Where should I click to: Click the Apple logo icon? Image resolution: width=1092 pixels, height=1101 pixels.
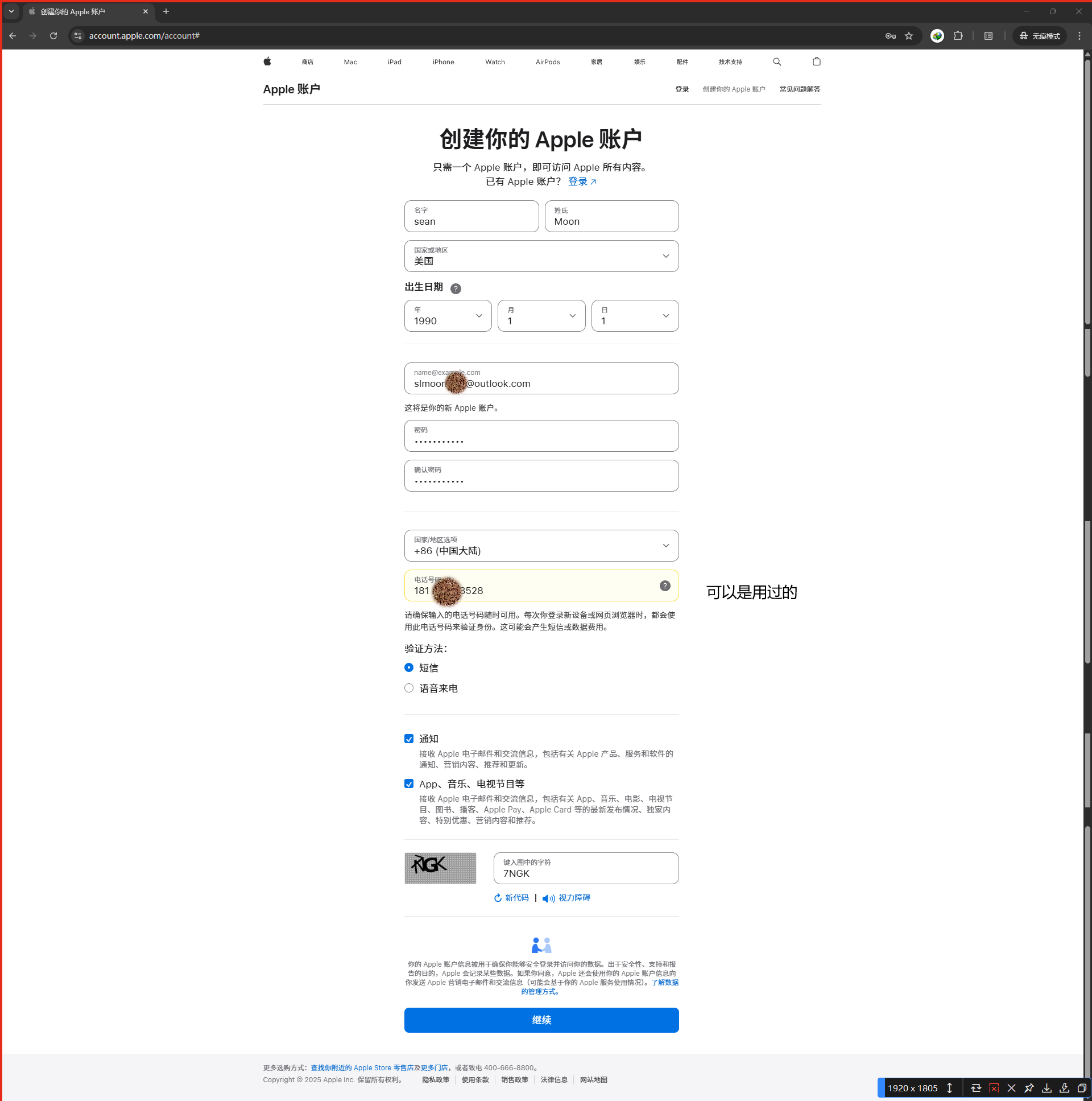click(x=267, y=61)
